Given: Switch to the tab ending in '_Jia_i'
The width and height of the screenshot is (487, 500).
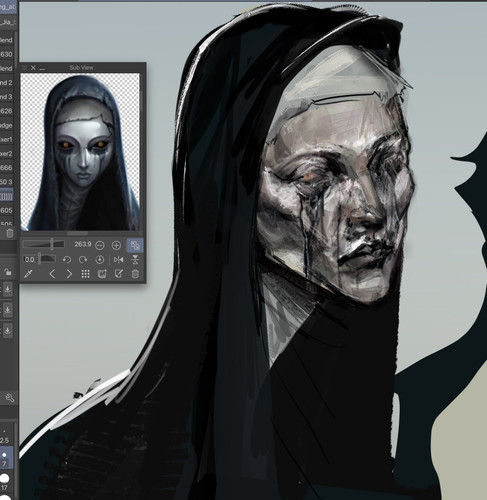Looking at the screenshot, I should 8,22.
